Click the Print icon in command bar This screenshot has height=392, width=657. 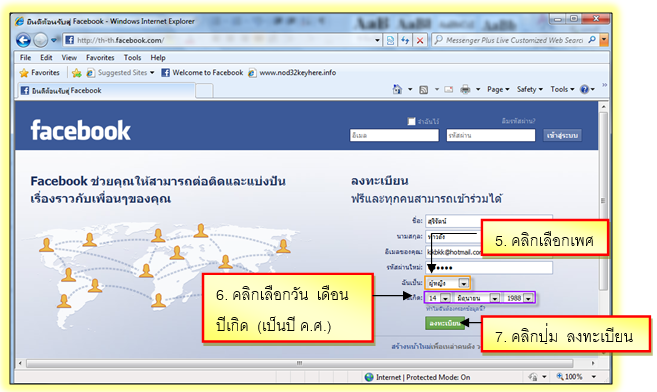pyautogui.click(x=465, y=89)
